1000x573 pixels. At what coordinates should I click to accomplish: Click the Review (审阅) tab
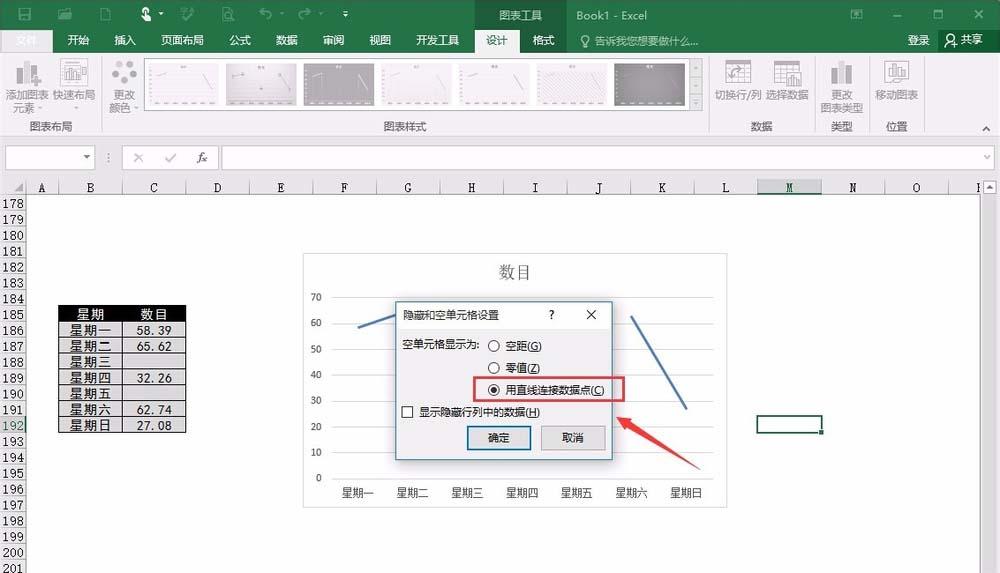click(x=333, y=40)
